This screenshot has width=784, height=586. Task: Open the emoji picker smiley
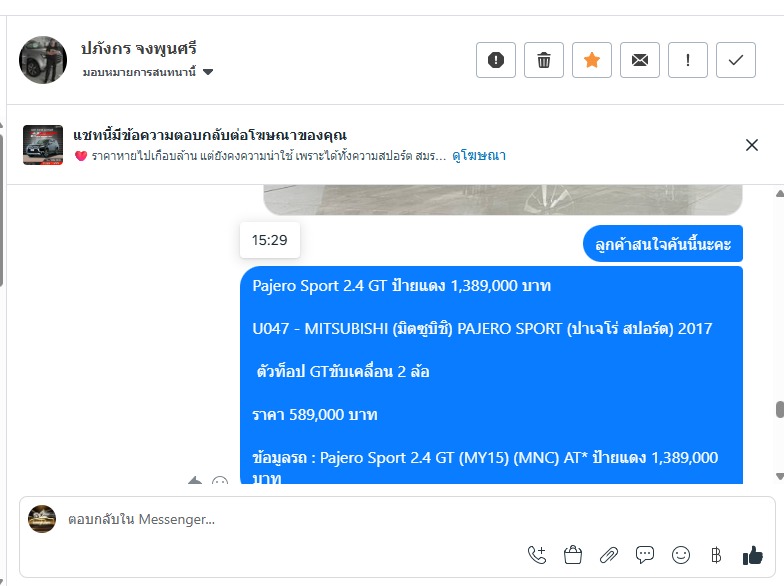(680, 555)
